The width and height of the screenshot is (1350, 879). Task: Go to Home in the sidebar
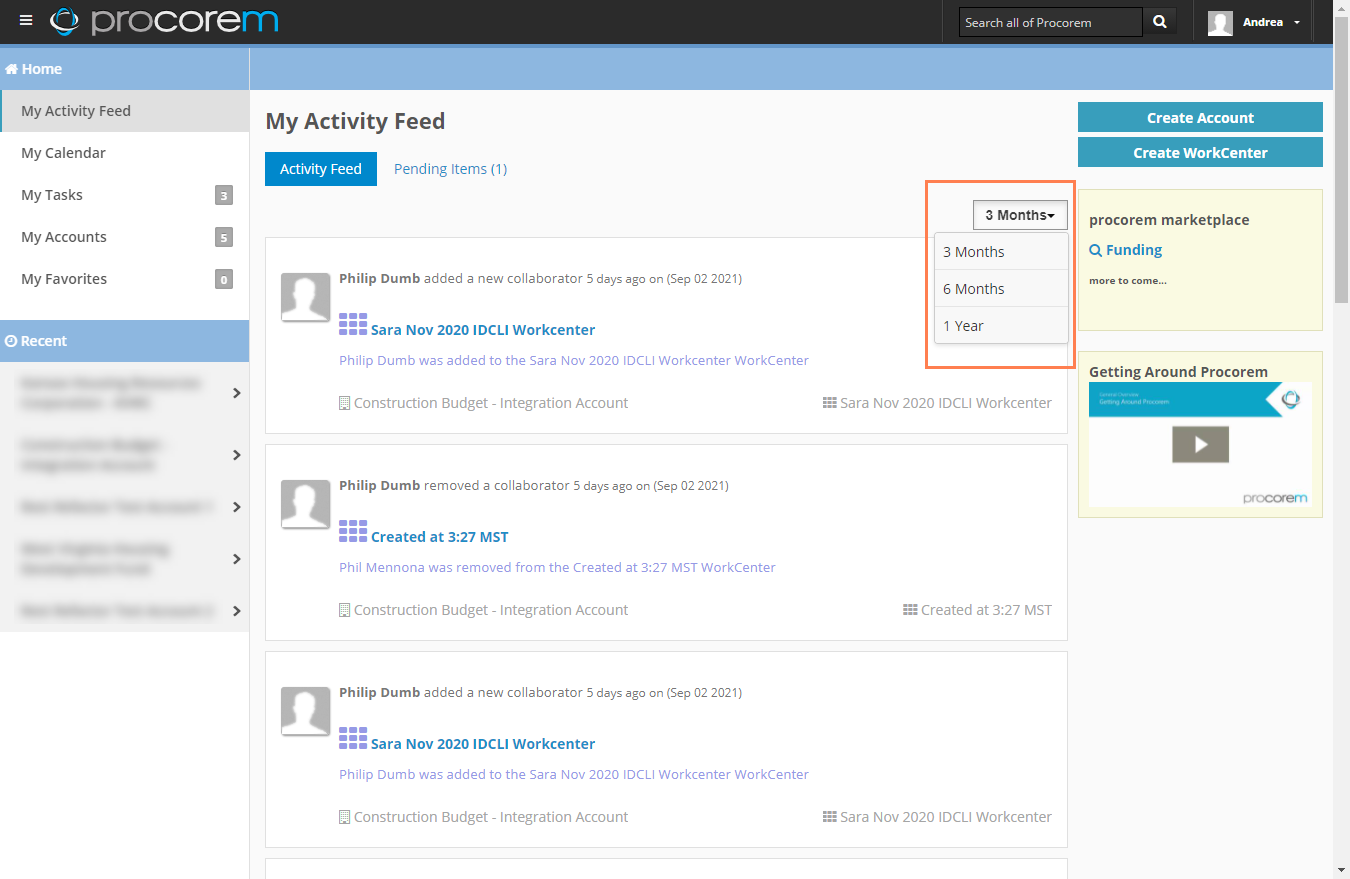pos(34,69)
